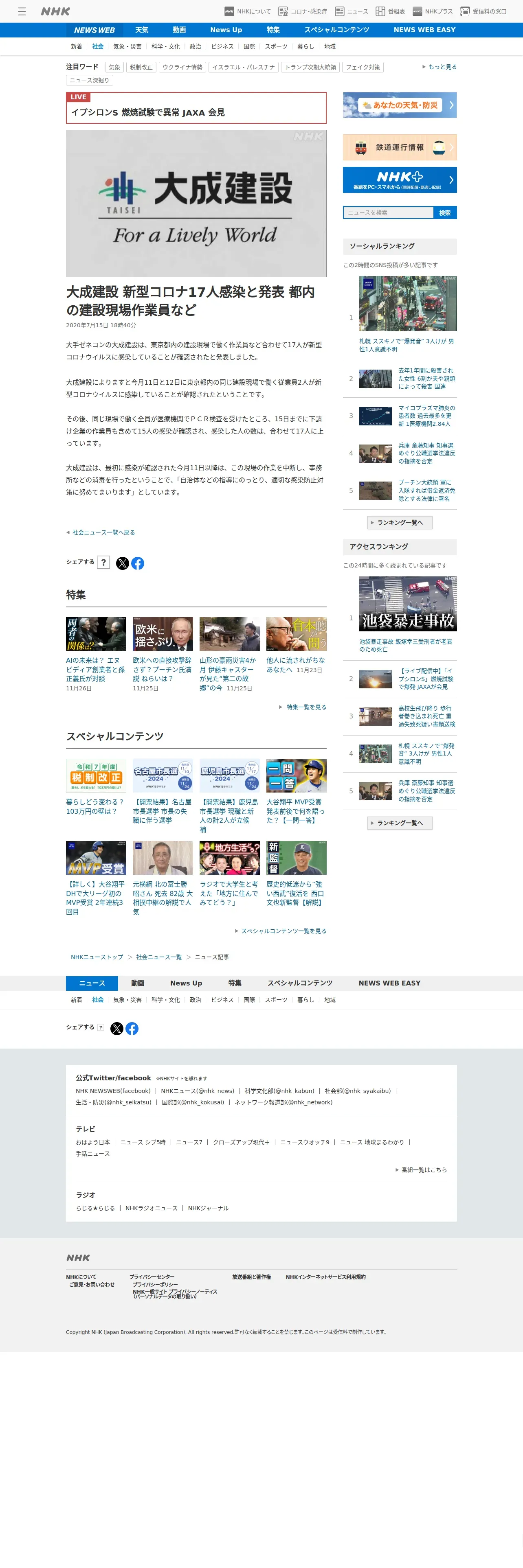Click the NHK logo in header
This screenshot has height=1568, width=523.
point(55,11)
